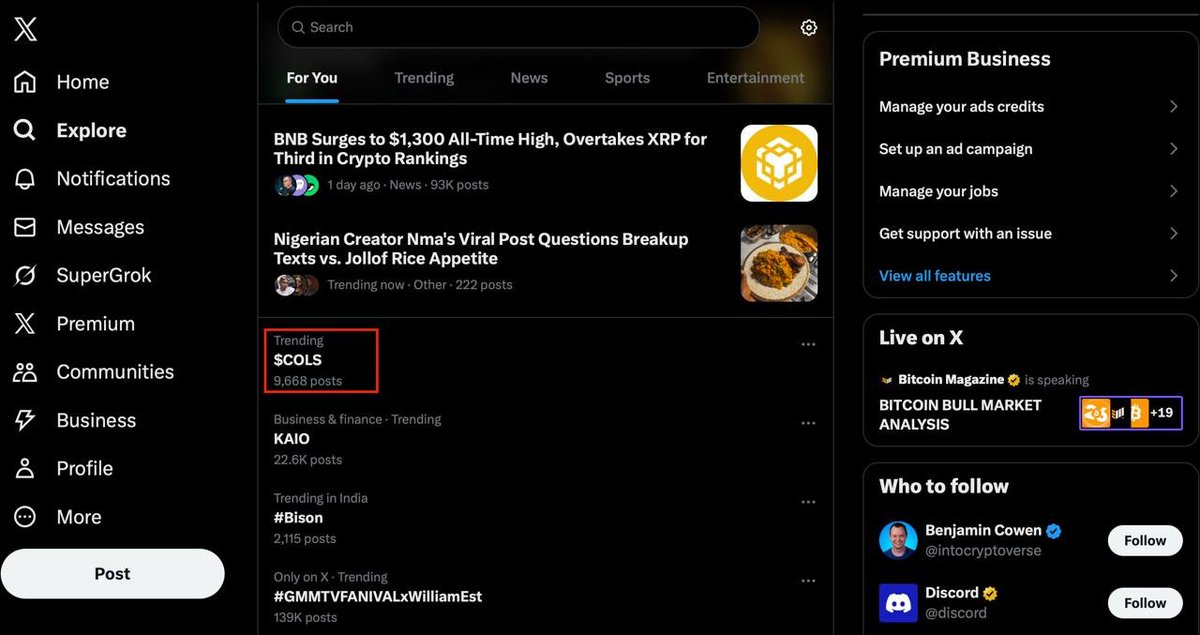This screenshot has height=635, width=1200.
Task: Open Notifications bell icon
Action: 25,179
